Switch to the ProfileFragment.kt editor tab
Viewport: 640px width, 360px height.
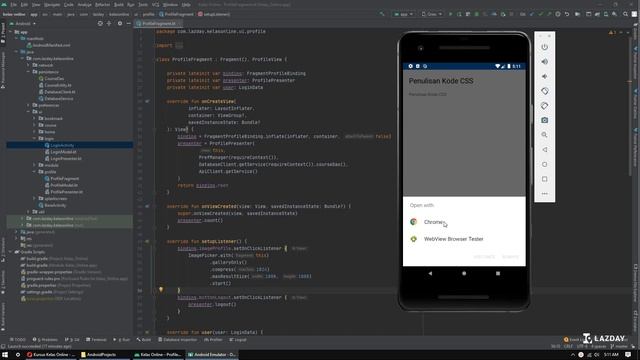pos(159,24)
